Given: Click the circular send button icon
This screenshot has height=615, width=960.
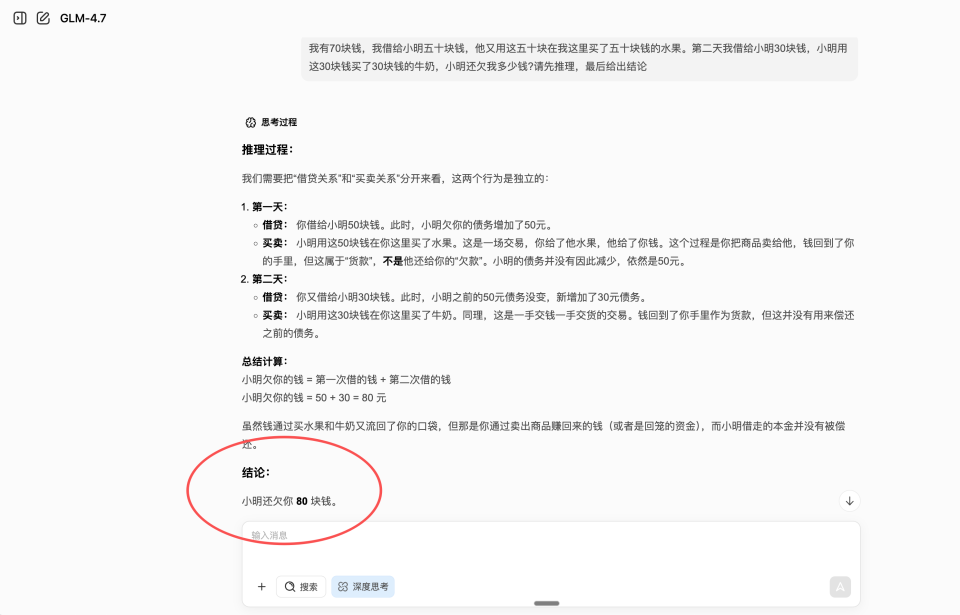Looking at the screenshot, I should pos(841,586).
